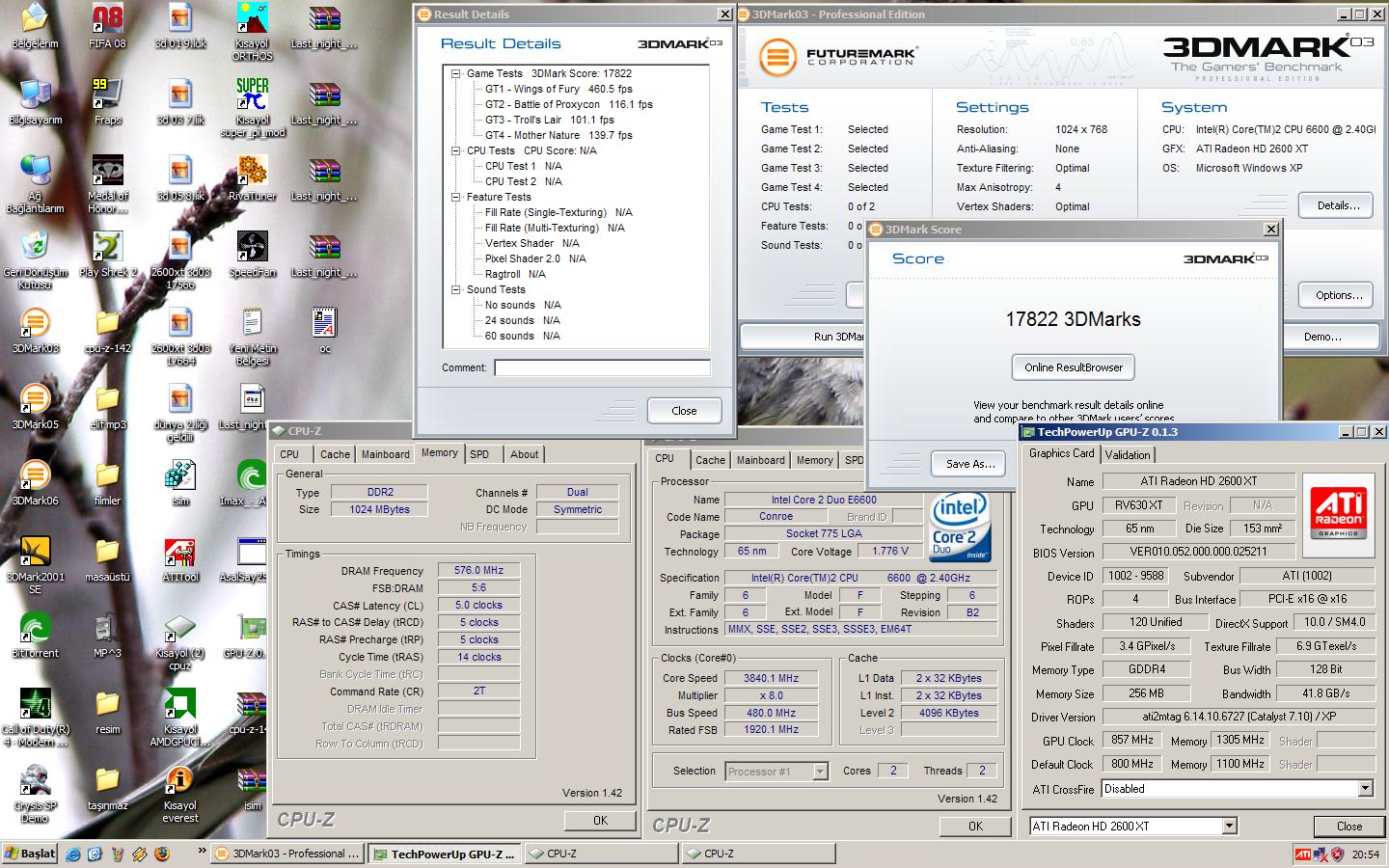Open the FIFA 08 desktop icon
Screen dimensions: 1389x868
(x=107, y=26)
